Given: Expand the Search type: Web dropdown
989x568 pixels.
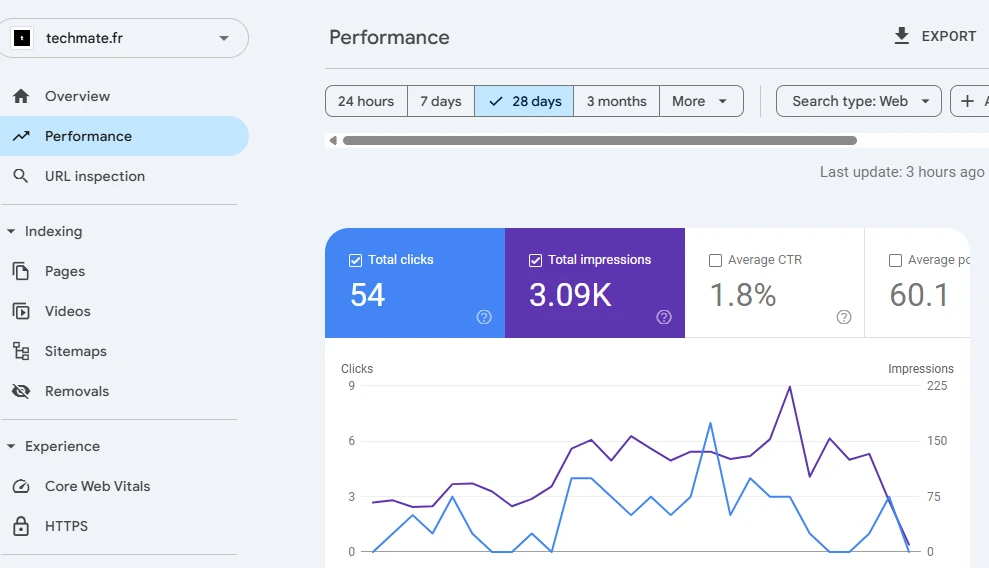Looking at the screenshot, I should [x=858, y=101].
